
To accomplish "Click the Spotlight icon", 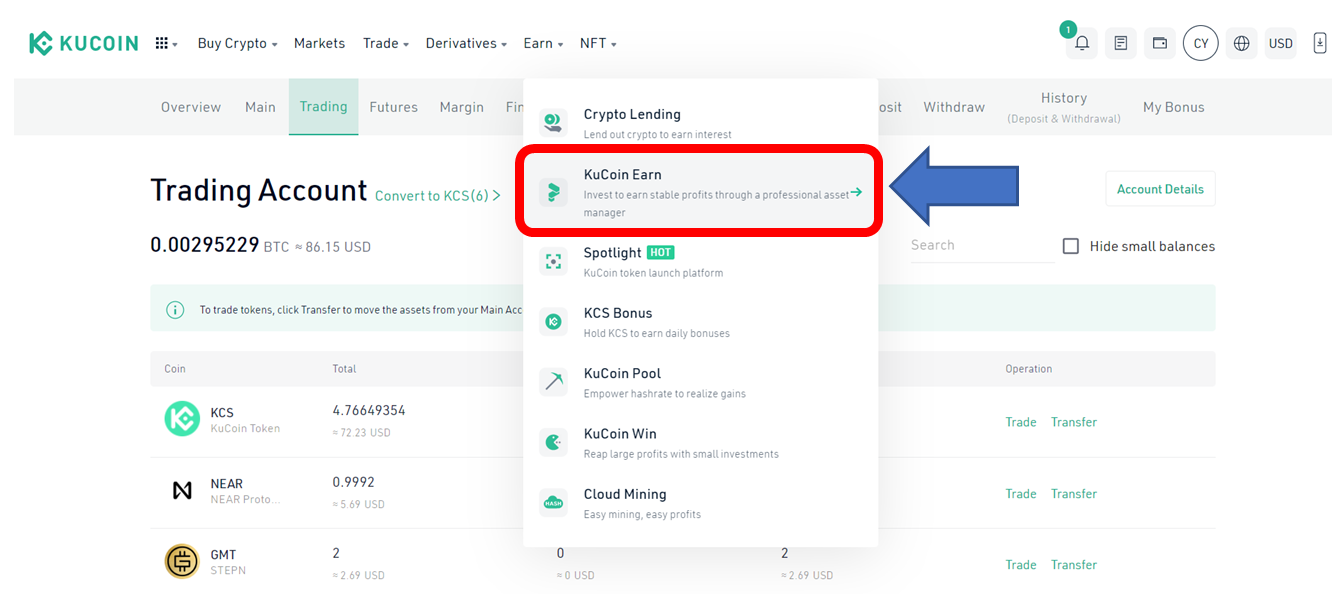I will 553,262.
